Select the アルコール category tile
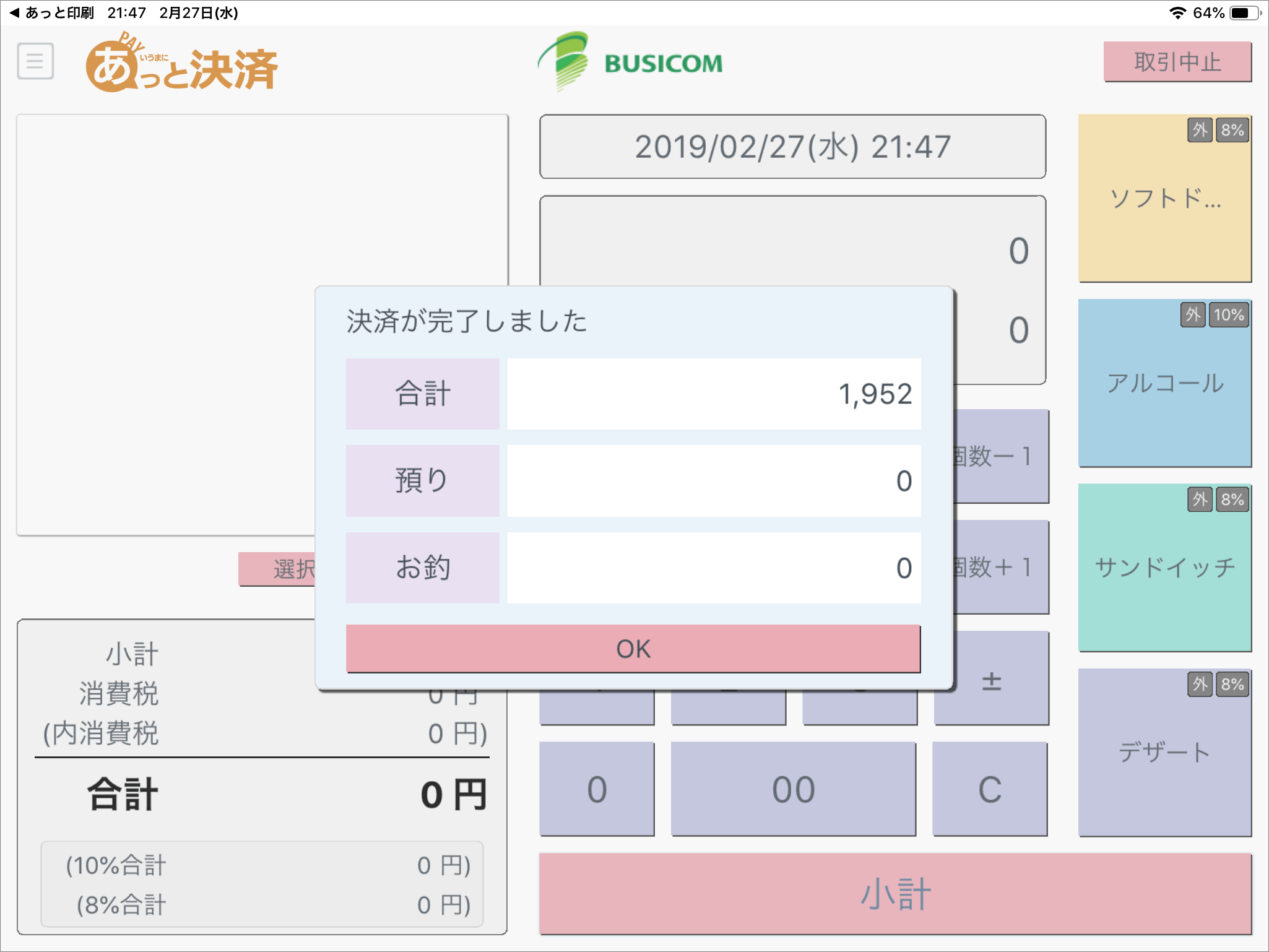This screenshot has height=952, width=1269. 1164,383
